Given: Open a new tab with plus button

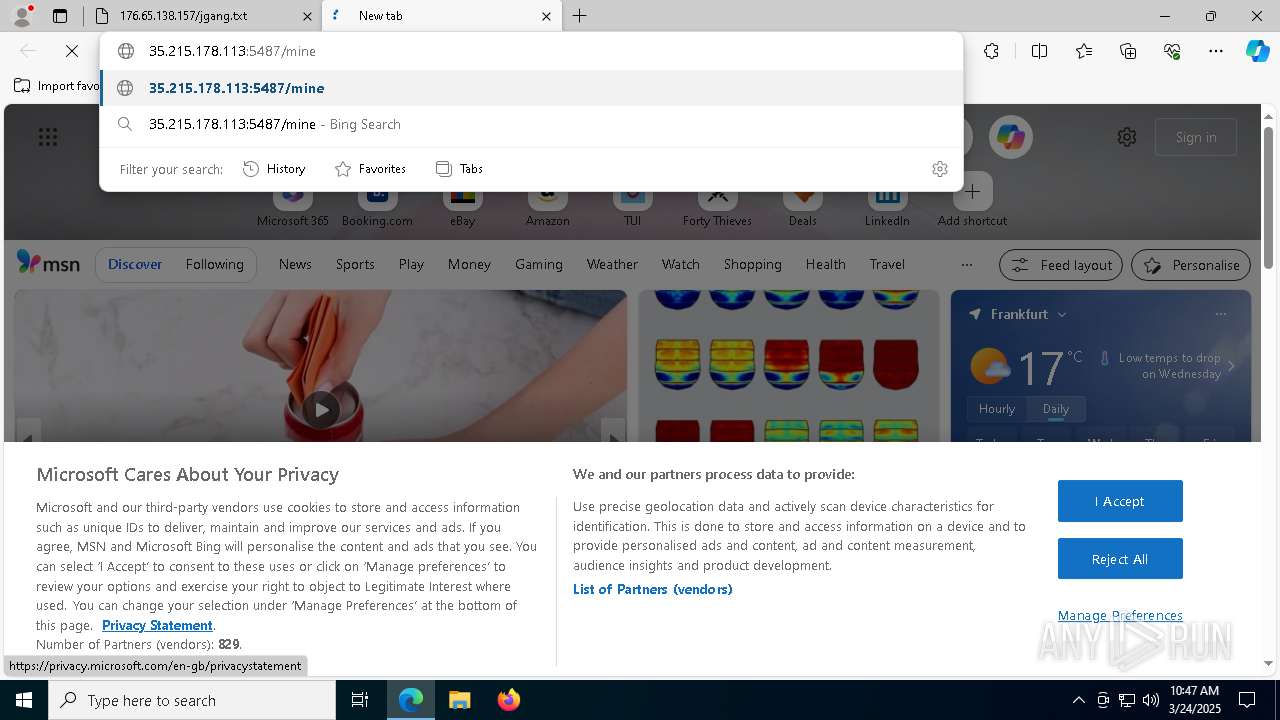Looking at the screenshot, I should coord(580,16).
